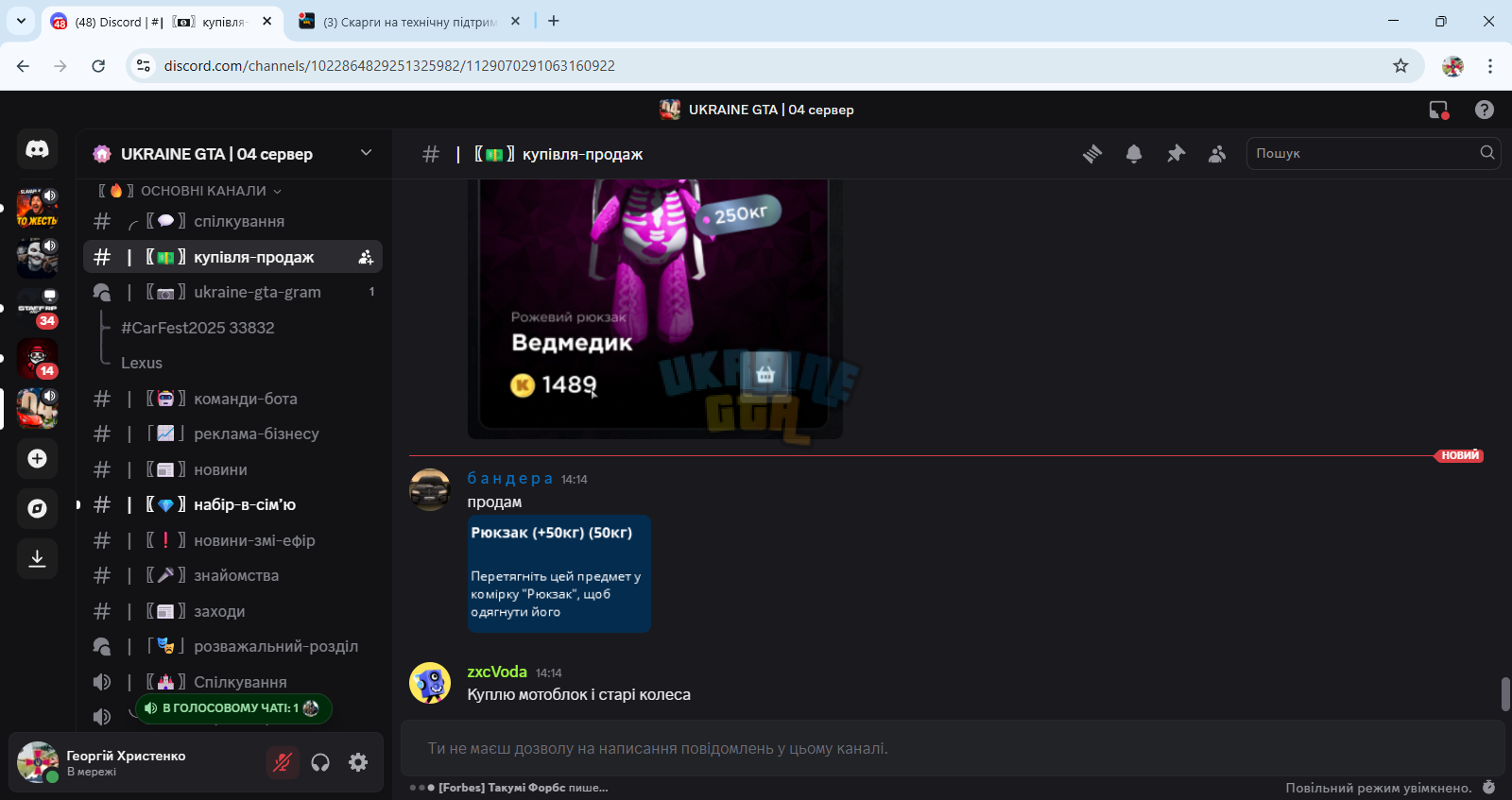Open набір-в-сім'ю channel
1512x800 pixels.
point(232,504)
